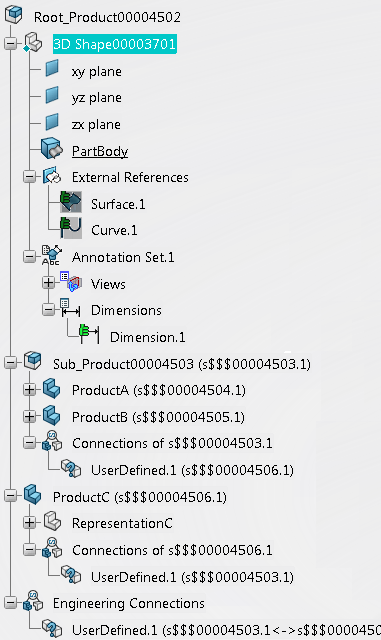
Task: Select ProductB (s$$$00004505.1) in tree
Action: tap(158, 417)
